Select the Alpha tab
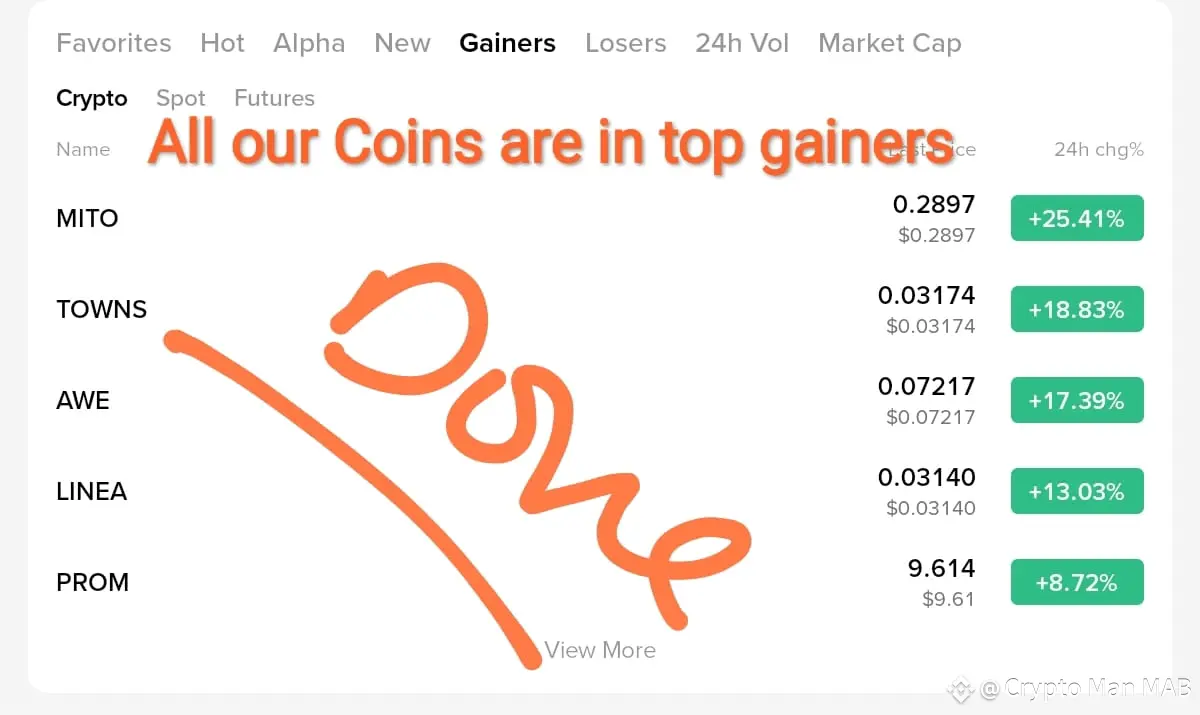 (309, 43)
